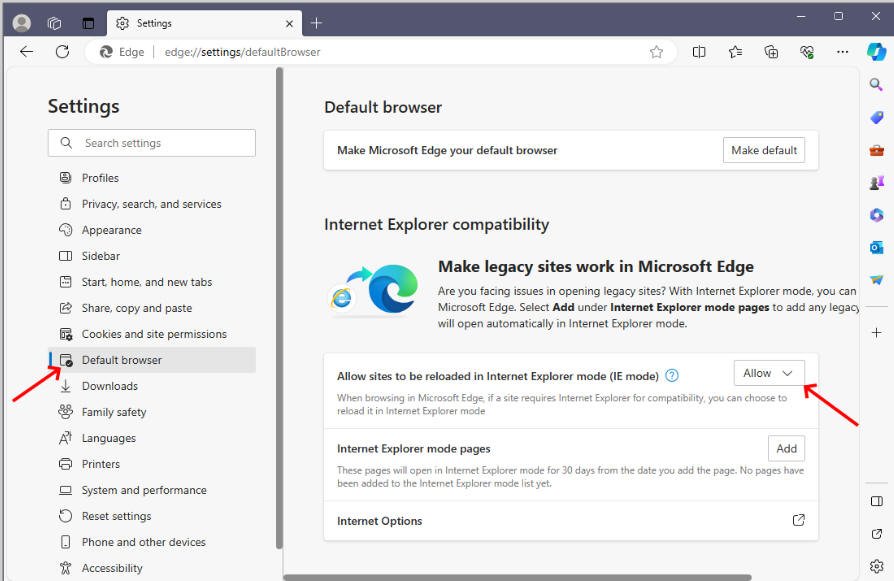Screen dimensions: 894x581
Task: Select the Settings tab in tab strip
Action: pyautogui.click(x=204, y=23)
